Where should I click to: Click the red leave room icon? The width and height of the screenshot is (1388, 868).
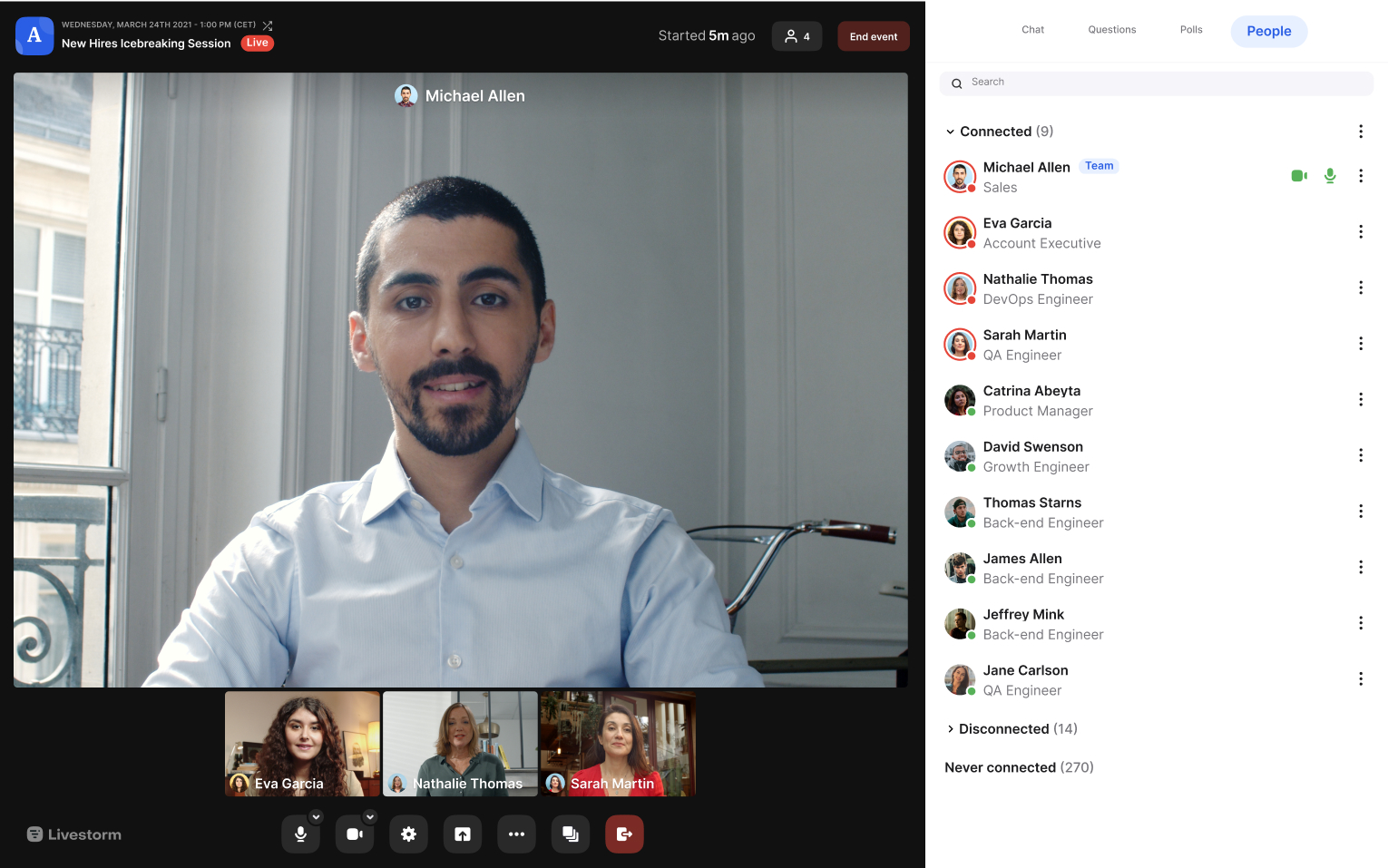coord(624,834)
